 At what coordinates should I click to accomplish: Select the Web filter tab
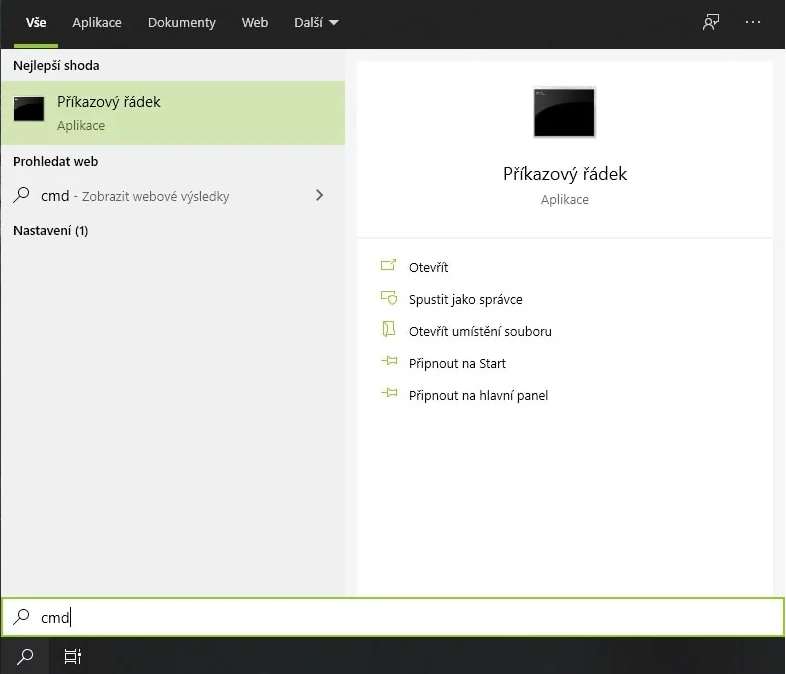coord(255,23)
